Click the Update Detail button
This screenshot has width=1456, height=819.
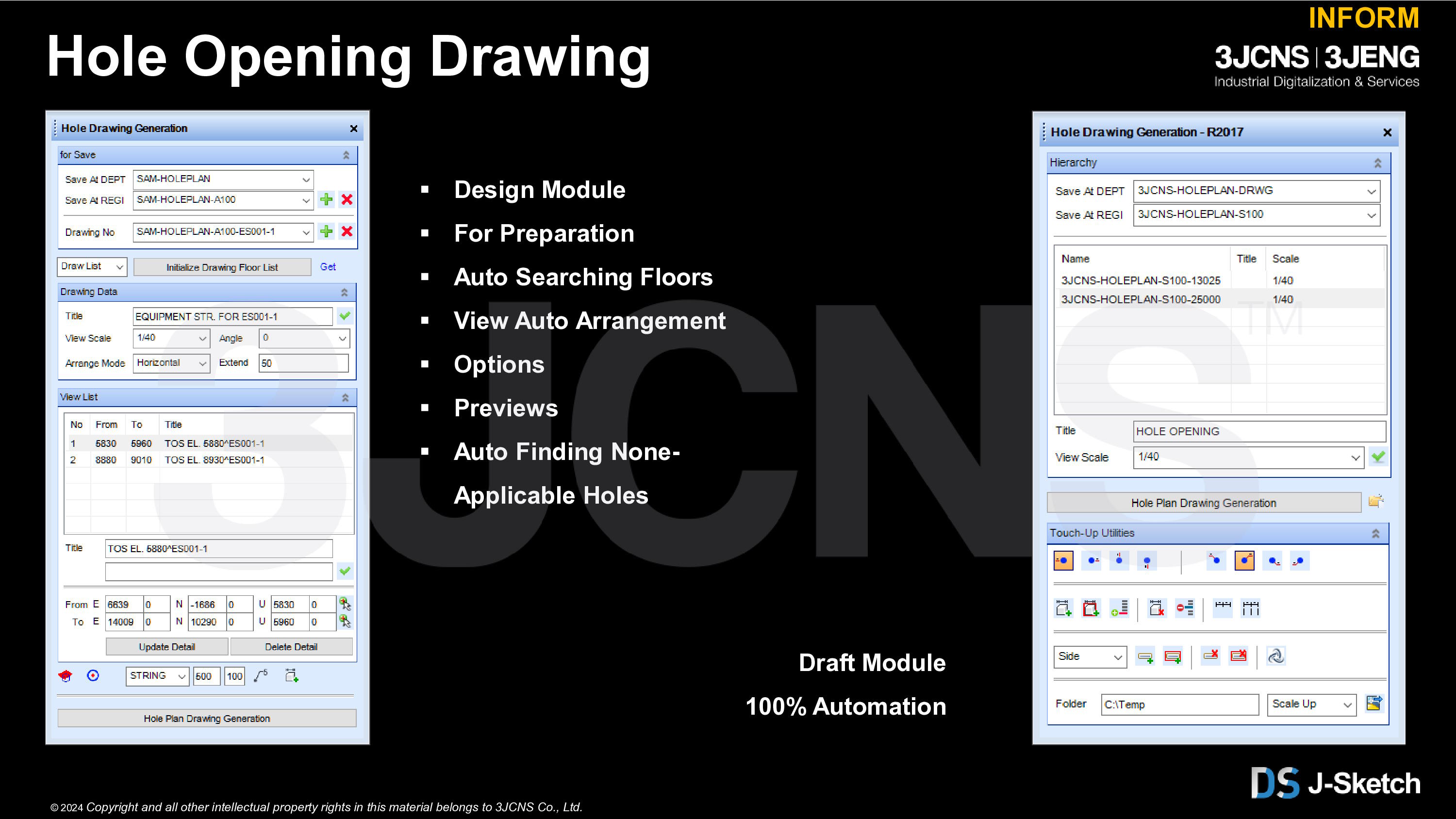tap(167, 647)
